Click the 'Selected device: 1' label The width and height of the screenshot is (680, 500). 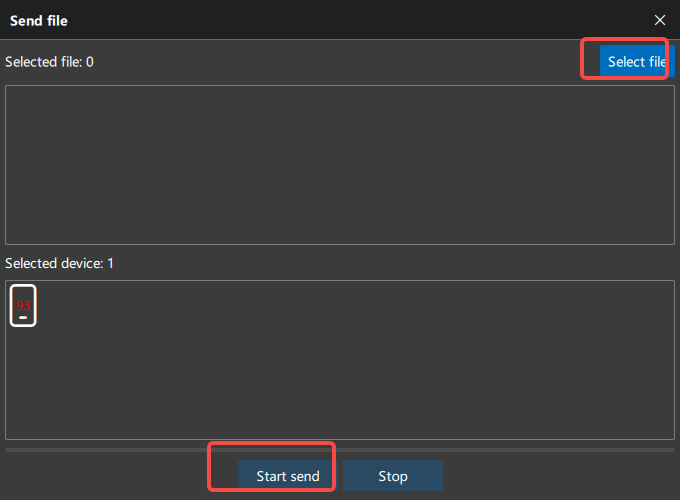coord(59,263)
